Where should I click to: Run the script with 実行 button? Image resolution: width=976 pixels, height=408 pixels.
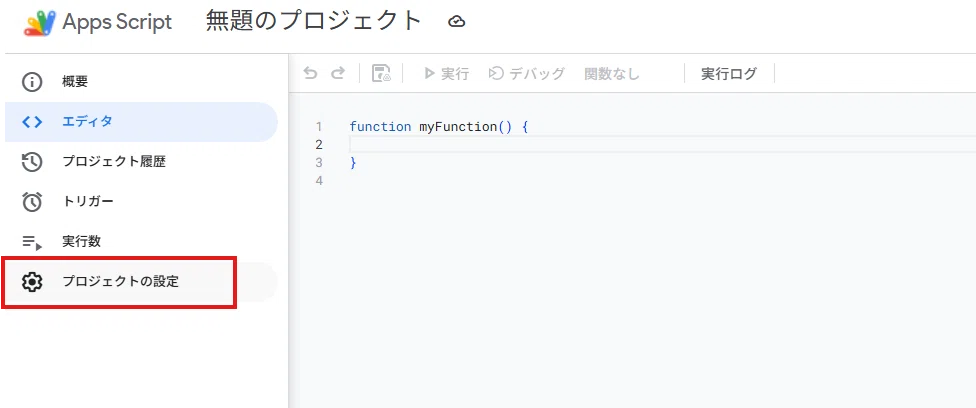tap(446, 74)
